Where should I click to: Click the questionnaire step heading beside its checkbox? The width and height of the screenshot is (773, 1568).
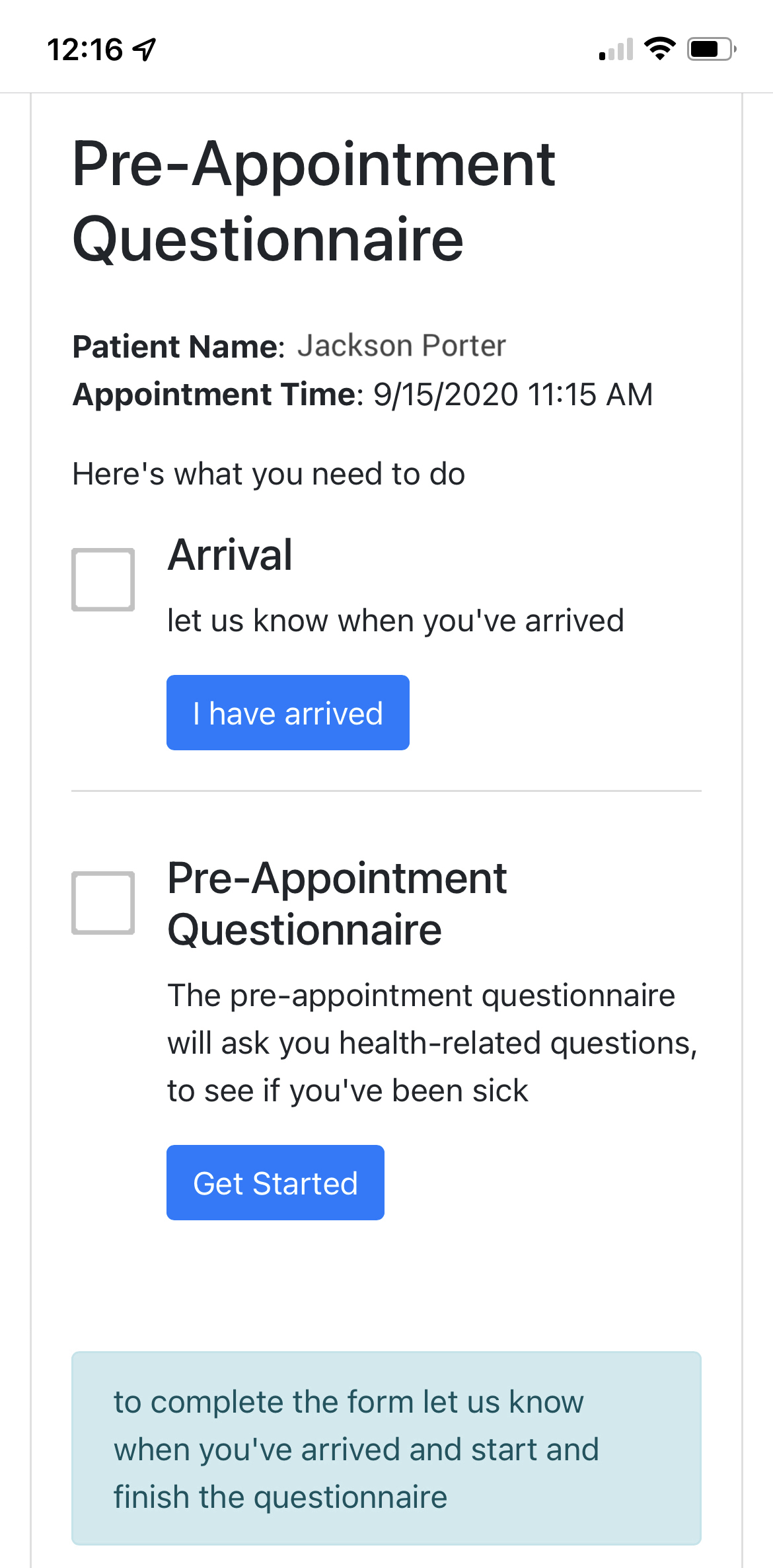coord(337,904)
